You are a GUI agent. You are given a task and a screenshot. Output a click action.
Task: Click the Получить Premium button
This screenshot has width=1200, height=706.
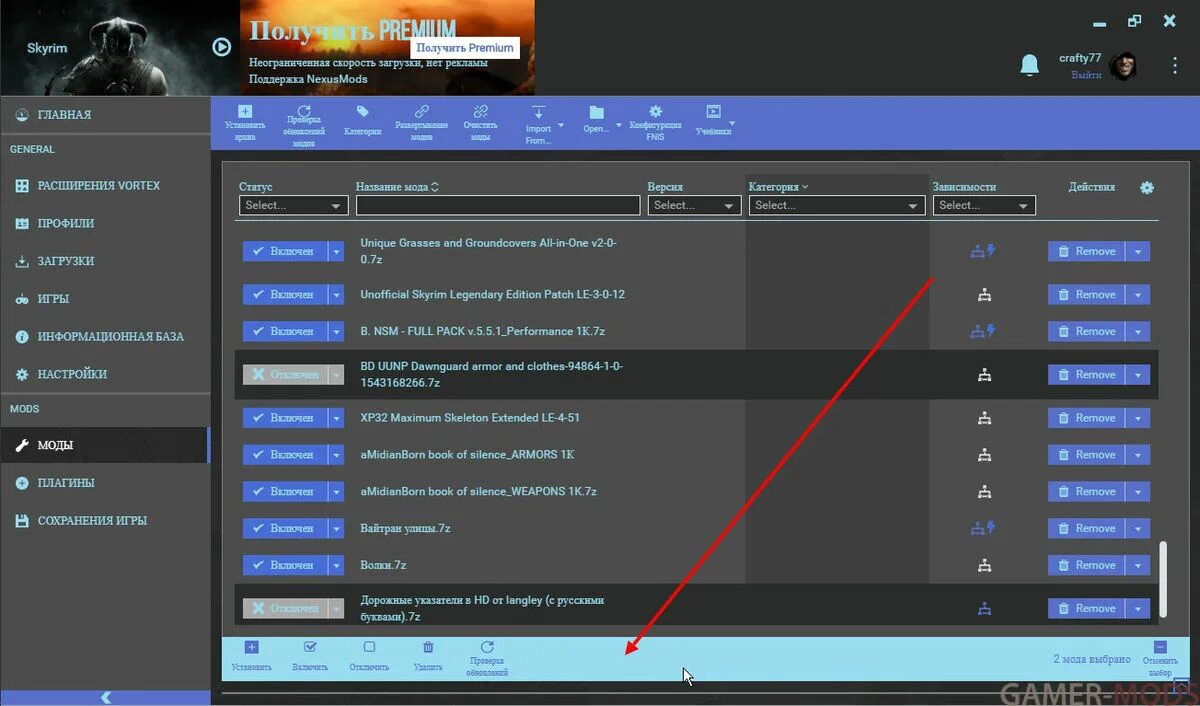point(465,47)
